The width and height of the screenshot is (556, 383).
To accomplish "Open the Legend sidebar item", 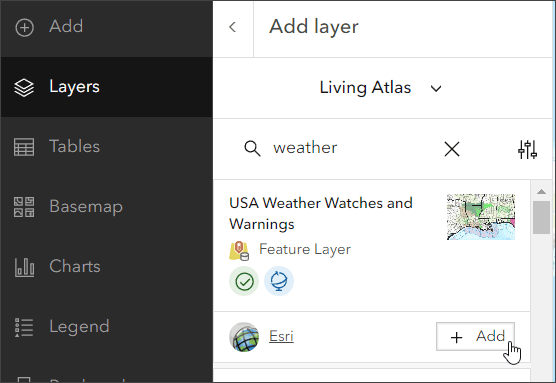I will point(106,327).
